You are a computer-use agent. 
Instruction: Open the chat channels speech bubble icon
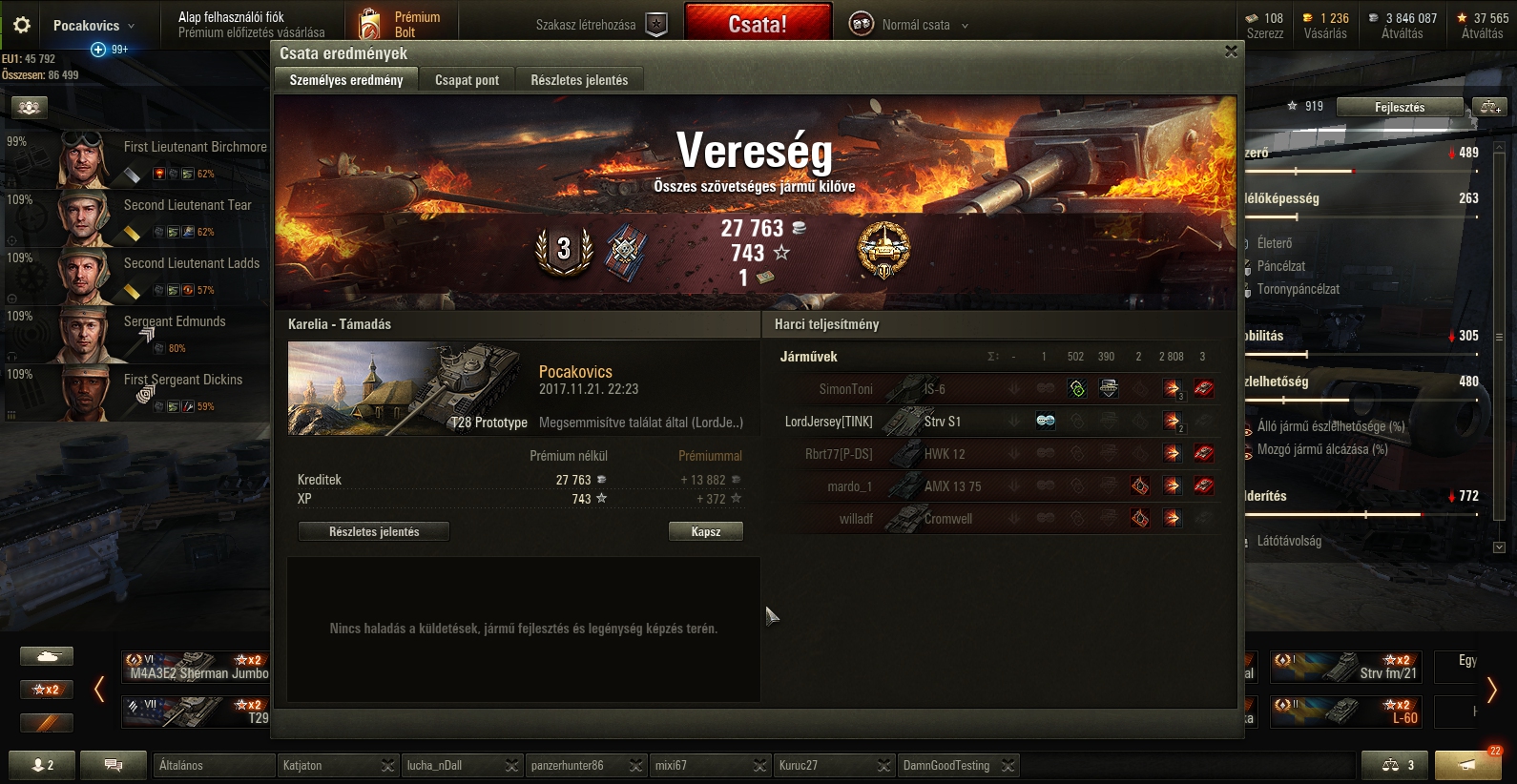tap(114, 765)
